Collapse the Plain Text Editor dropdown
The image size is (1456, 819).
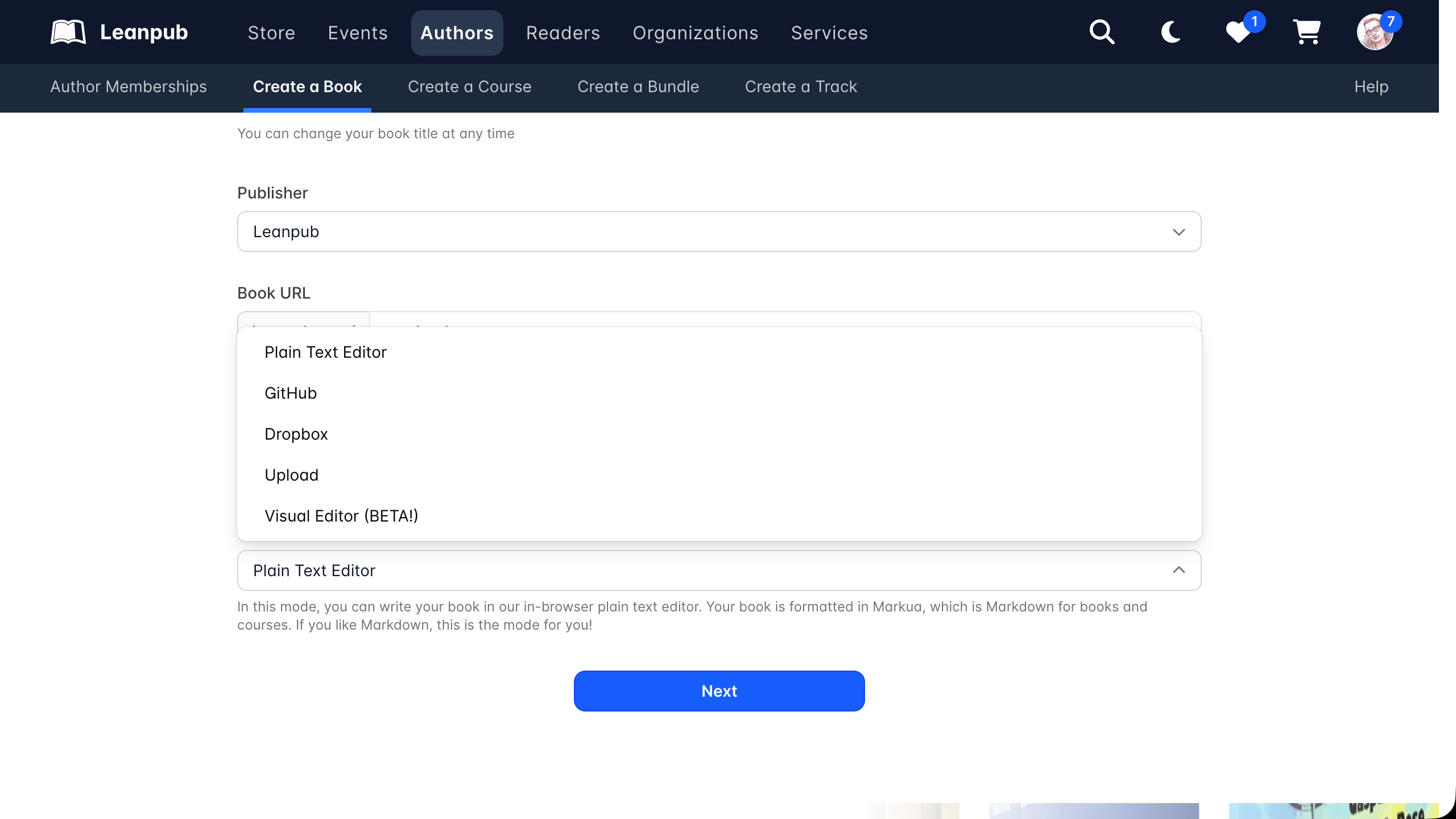[x=719, y=570]
